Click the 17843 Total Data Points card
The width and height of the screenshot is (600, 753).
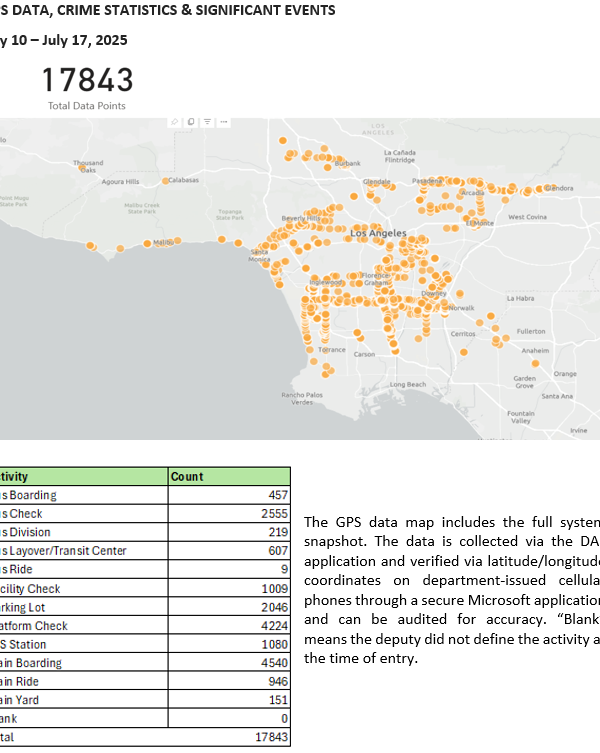[87, 86]
